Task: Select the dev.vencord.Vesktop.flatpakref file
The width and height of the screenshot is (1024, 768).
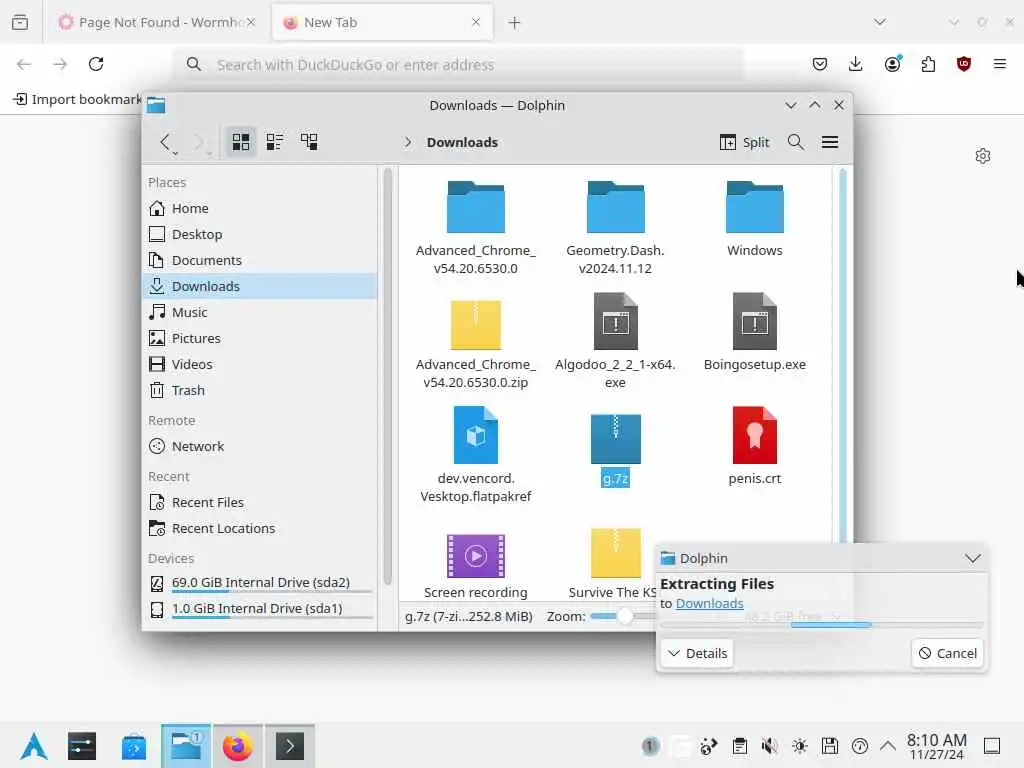Action: click(x=475, y=455)
